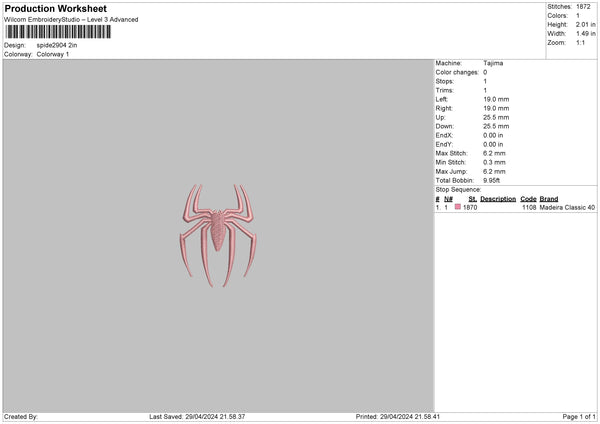Click the Created By footer label

(x=21, y=416)
